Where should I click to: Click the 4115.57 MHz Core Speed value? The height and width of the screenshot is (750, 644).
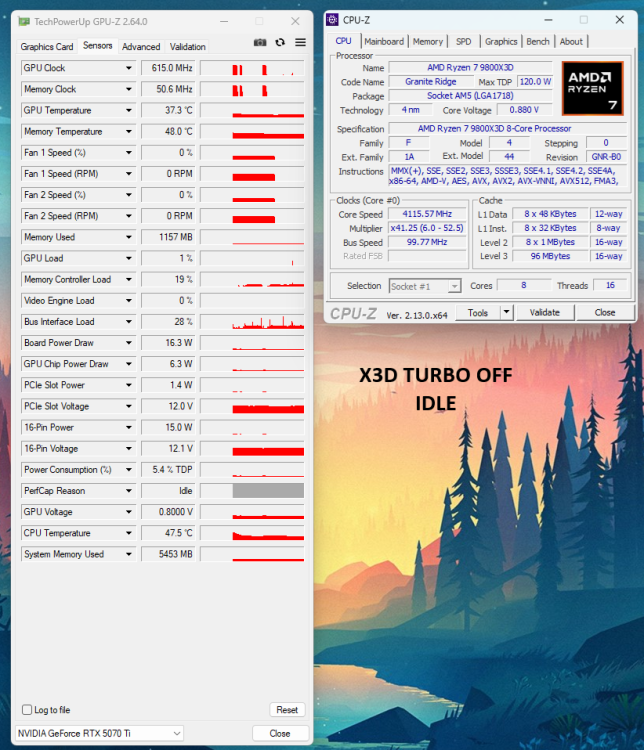tap(427, 214)
